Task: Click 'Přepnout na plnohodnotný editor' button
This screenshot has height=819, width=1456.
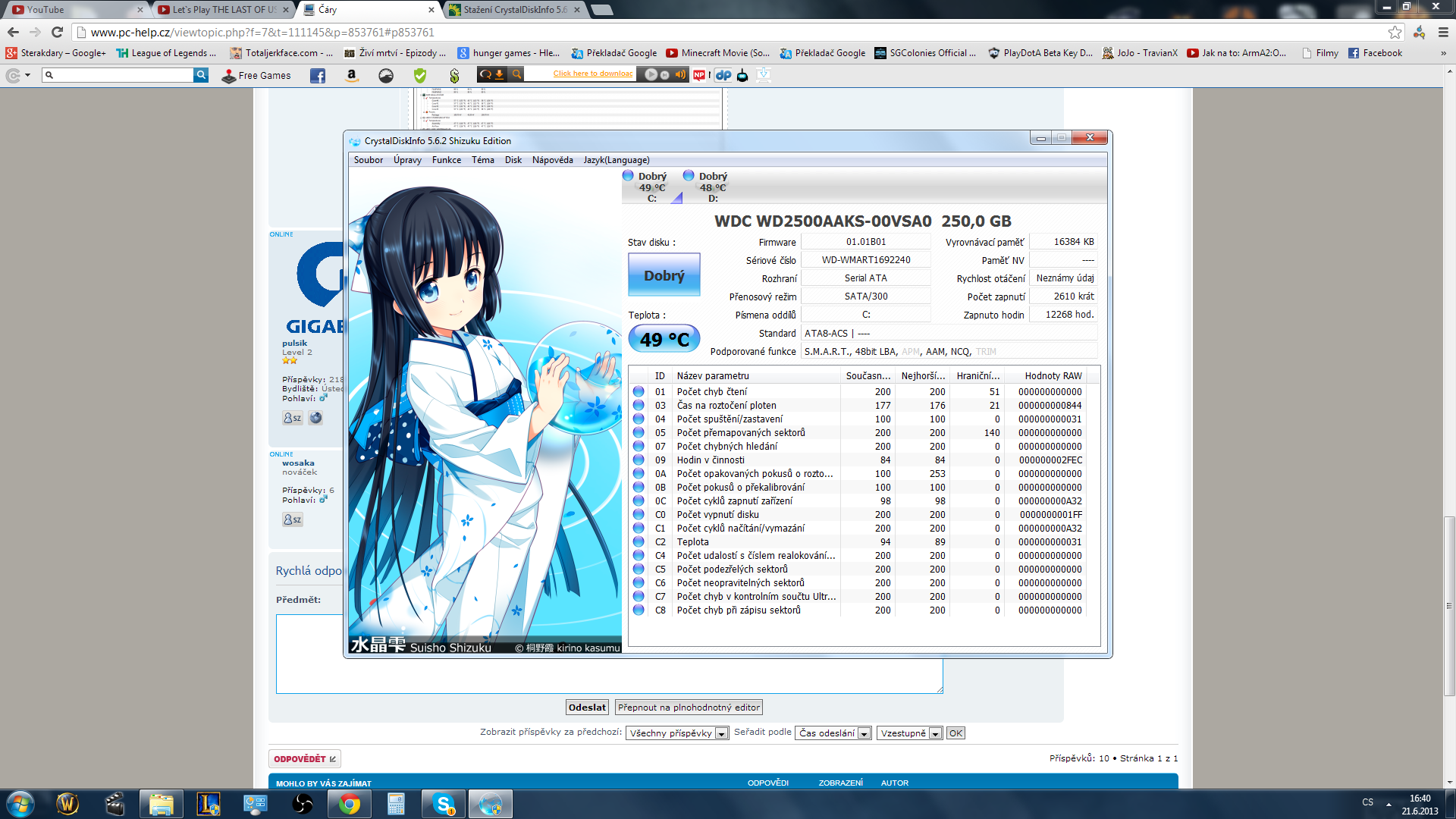Action: (689, 708)
